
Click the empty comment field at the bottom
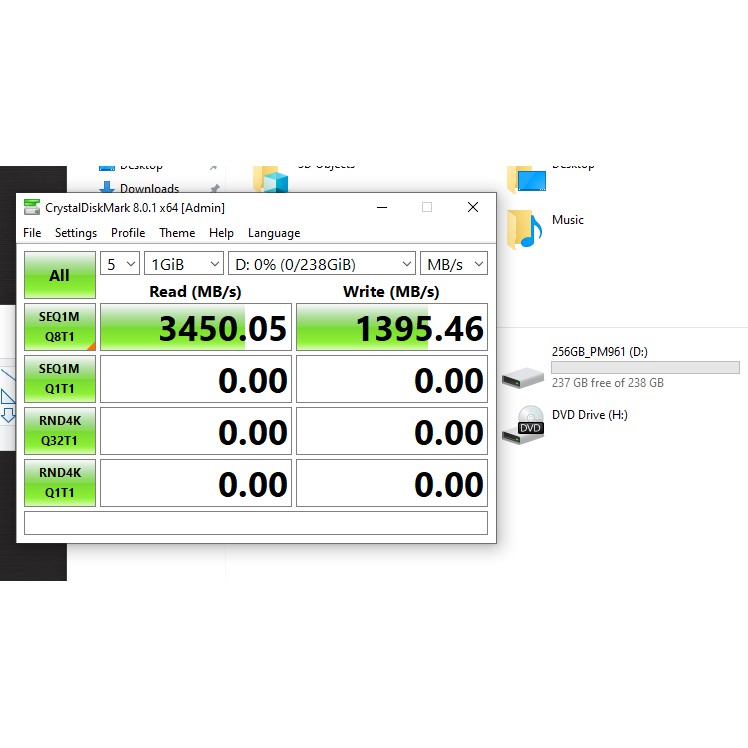255,523
